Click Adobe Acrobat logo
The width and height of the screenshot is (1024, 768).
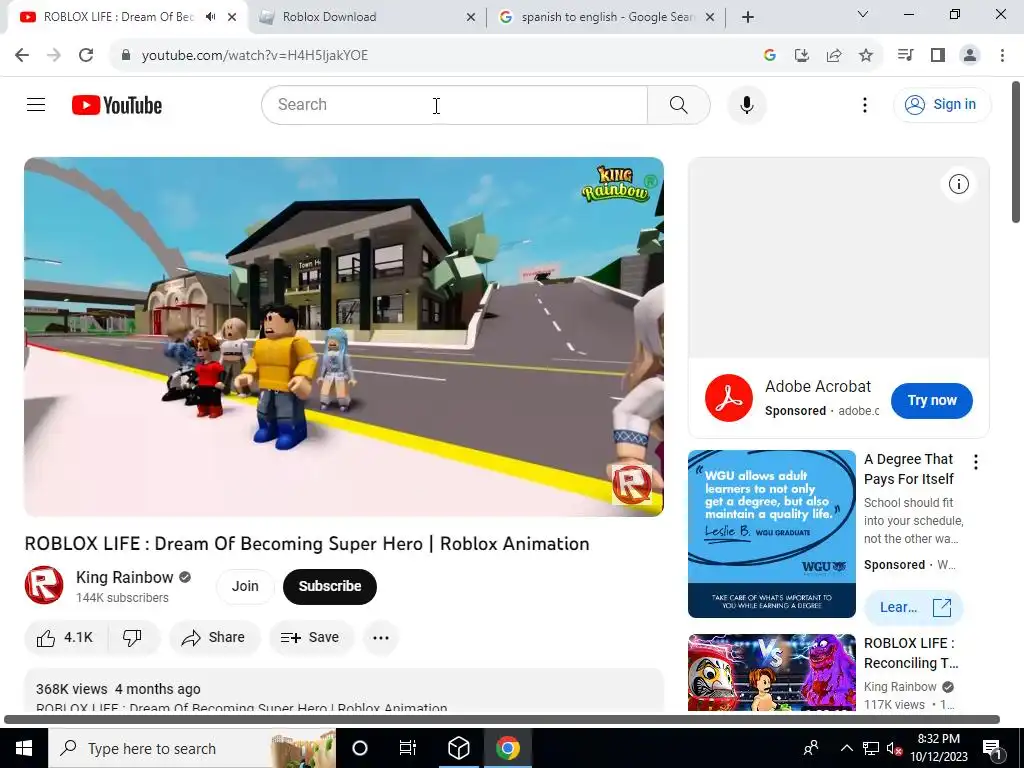tap(729, 398)
